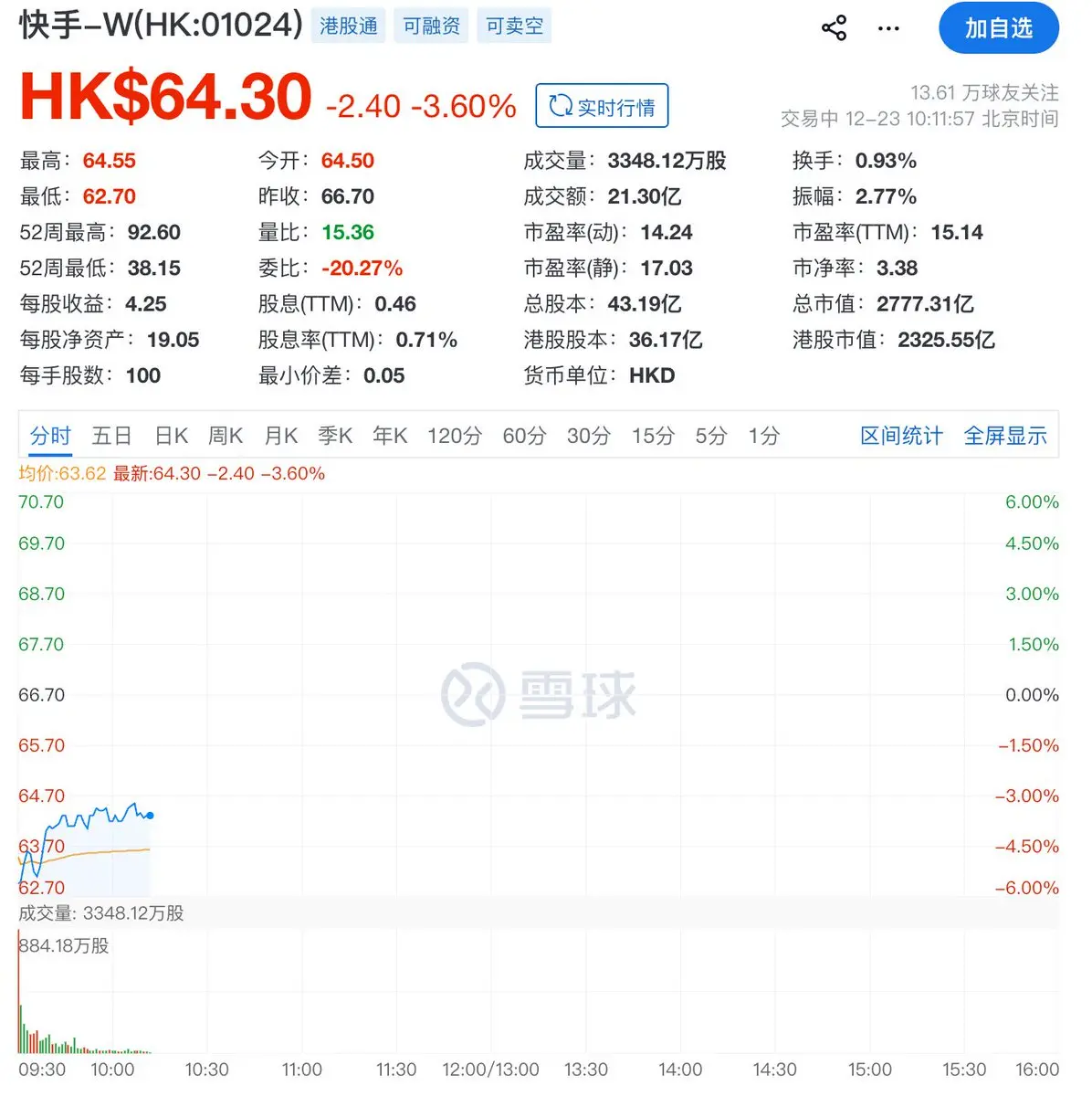Switch to the 五日 tab
Image resolution: width=1092 pixels, height=1096 pixels.
point(111,436)
